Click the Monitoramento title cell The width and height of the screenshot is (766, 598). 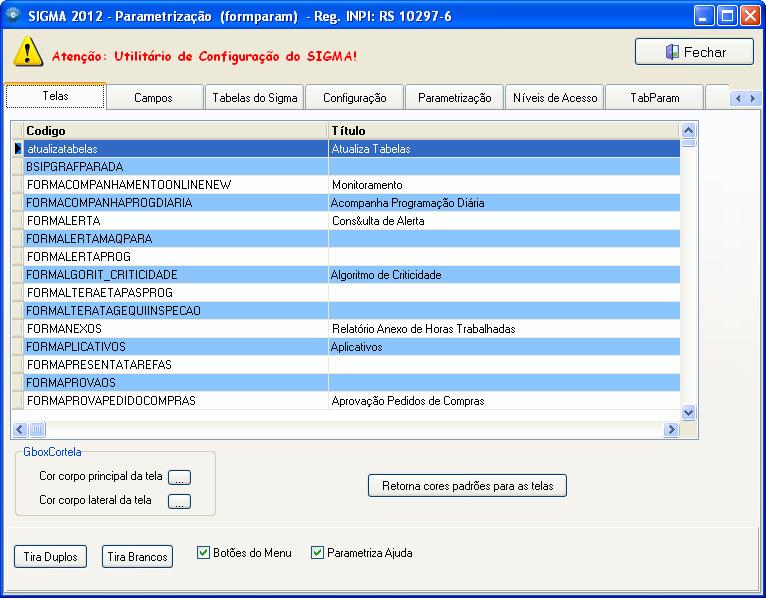click(504, 185)
